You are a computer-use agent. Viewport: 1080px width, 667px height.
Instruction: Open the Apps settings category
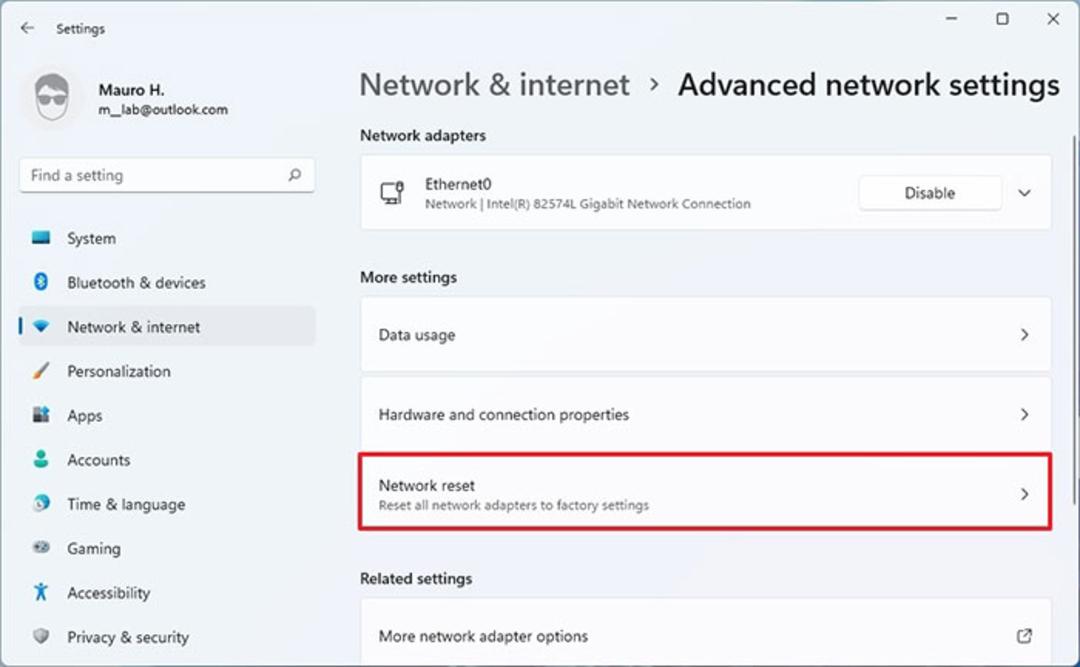tap(167, 415)
